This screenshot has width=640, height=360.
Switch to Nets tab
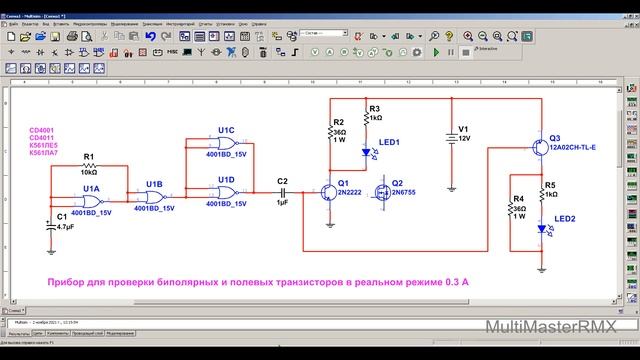[x=38, y=334]
